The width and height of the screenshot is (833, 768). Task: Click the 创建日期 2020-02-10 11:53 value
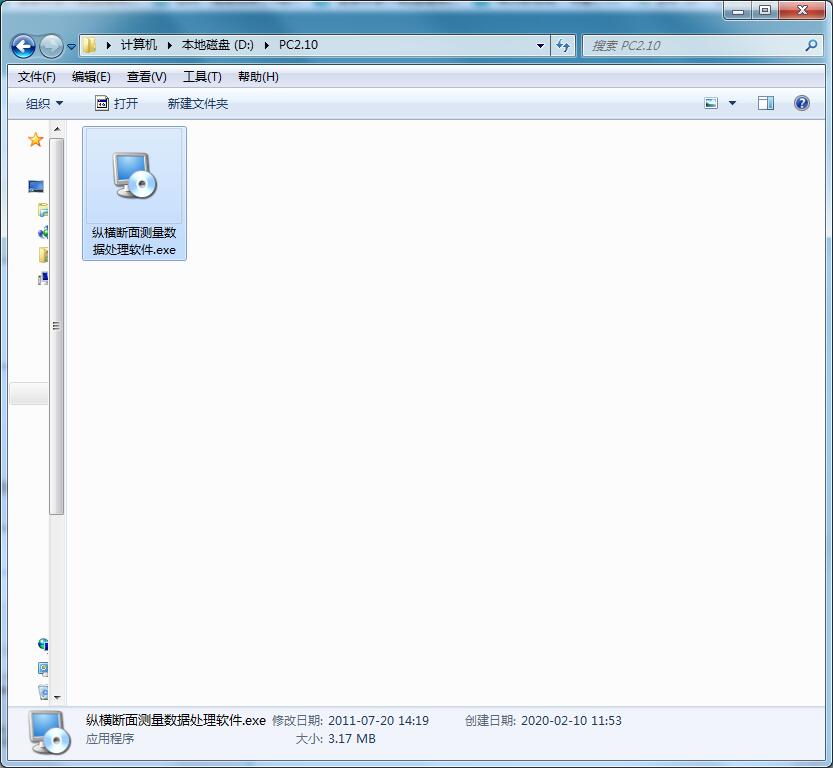pos(571,720)
